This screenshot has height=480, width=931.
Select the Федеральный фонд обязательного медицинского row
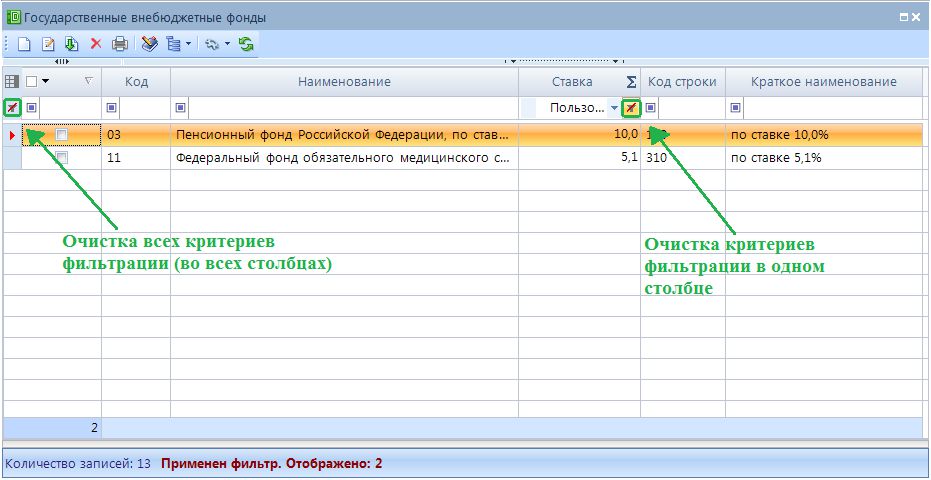tap(344, 158)
